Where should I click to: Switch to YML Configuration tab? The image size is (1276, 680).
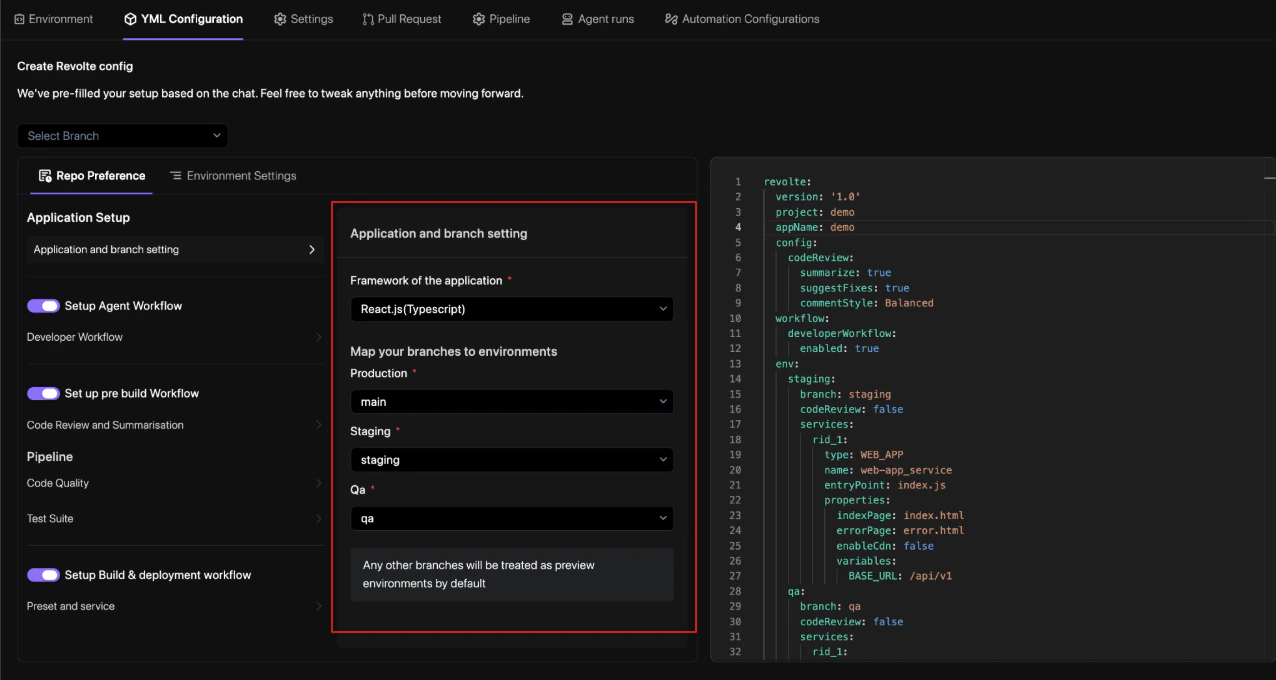pyautogui.click(x=183, y=19)
